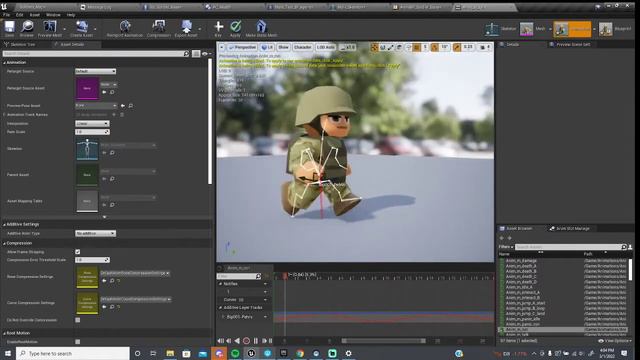The height and width of the screenshot is (360, 640).
Task: Collapse the Additive Settings section
Action: tap(4, 224)
